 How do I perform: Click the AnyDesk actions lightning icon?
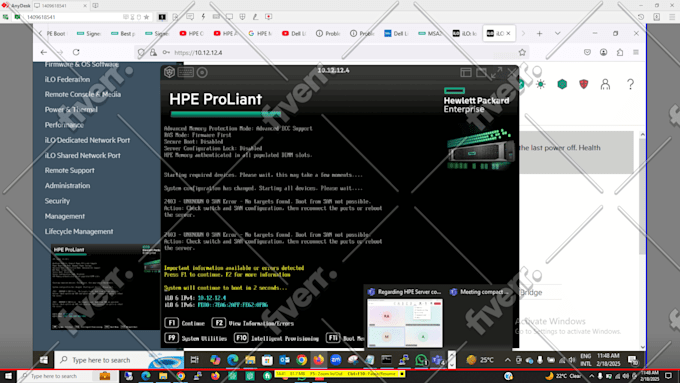click(x=203, y=16)
